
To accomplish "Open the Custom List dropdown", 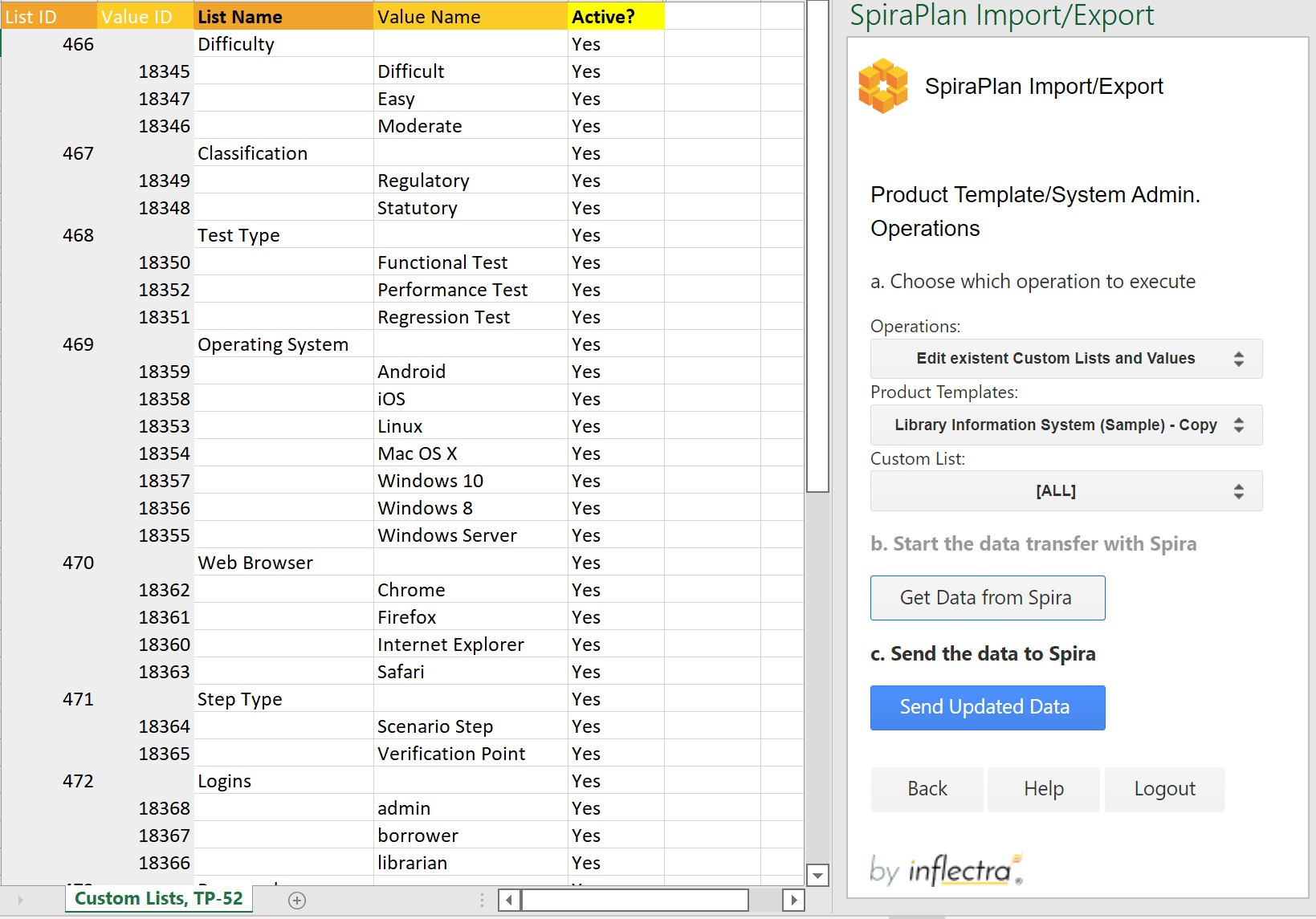I will (1066, 491).
